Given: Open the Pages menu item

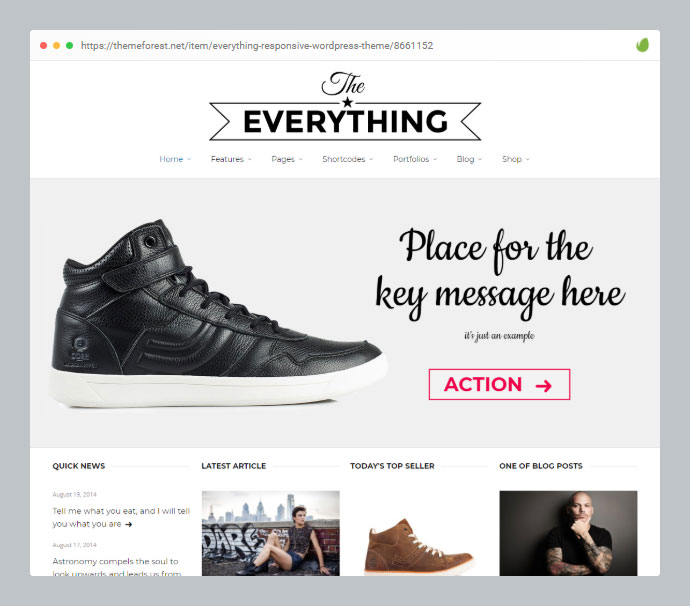Looking at the screenshot, I should 283,159.
